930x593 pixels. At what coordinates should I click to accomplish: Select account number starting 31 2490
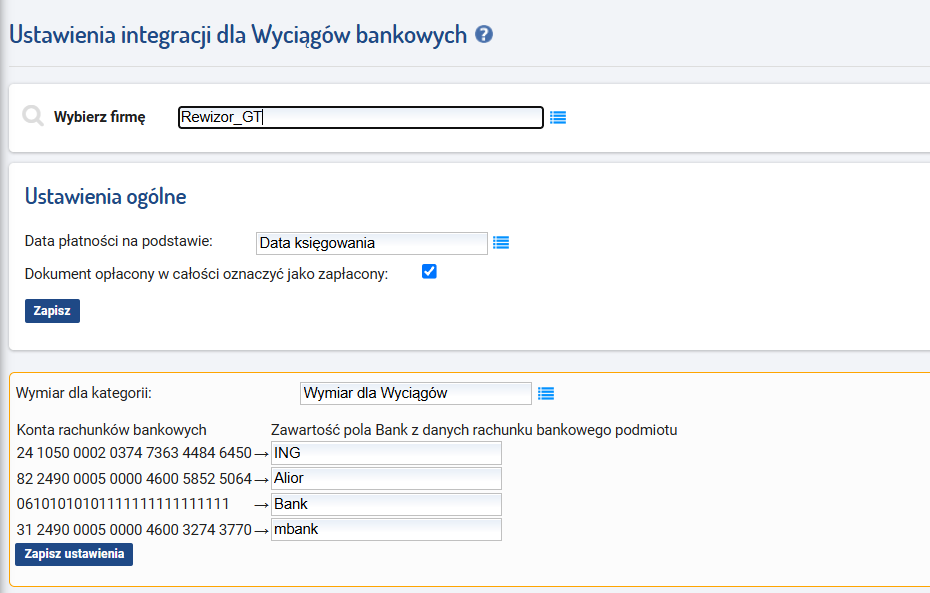134,530
